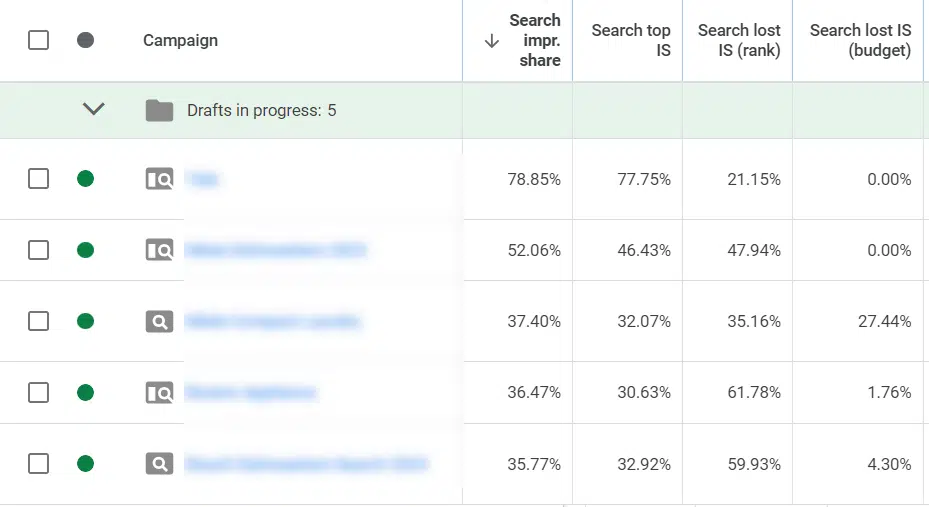Open the blurred campaign name link in the 35.77% row
This screenshot has width=929, height=507.
pos(306,463)
